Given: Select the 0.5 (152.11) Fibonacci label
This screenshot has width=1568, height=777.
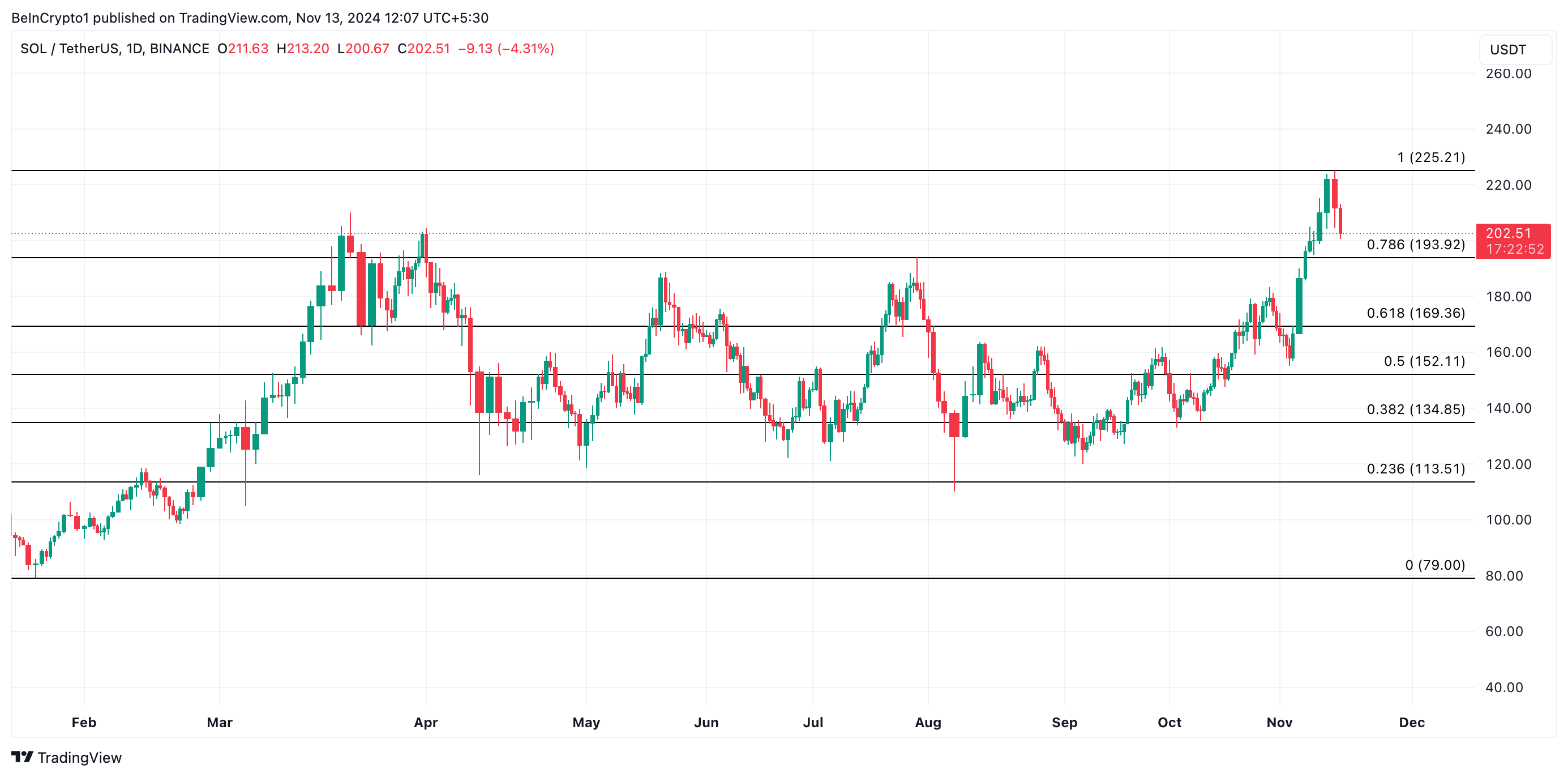Looking at the screenshot, I should click(1424, 361).
